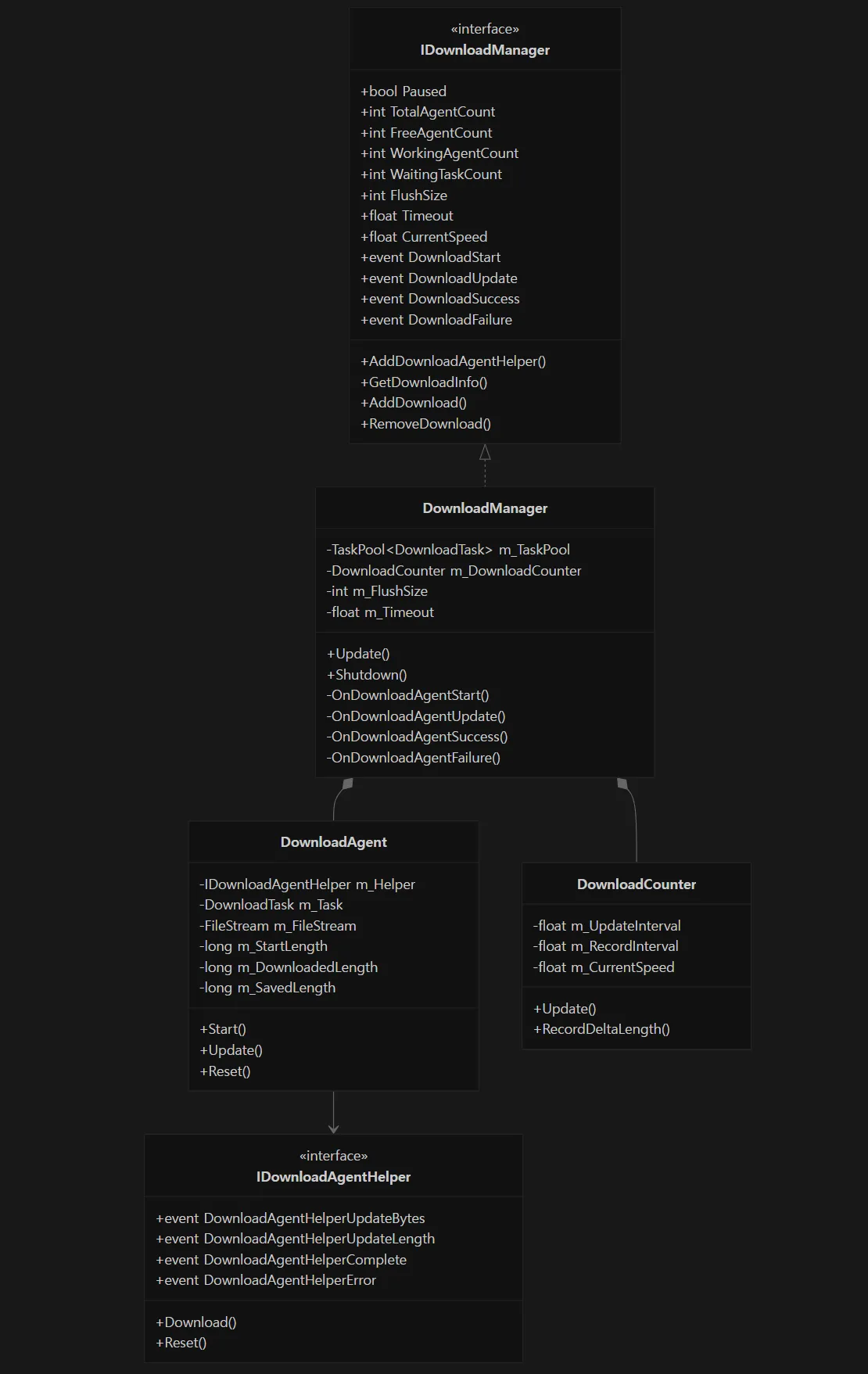Viewport: 868px width, 1374px height.
Task: Click the IDownloadAgentHelper interface title
Action: coord(333,1177)
